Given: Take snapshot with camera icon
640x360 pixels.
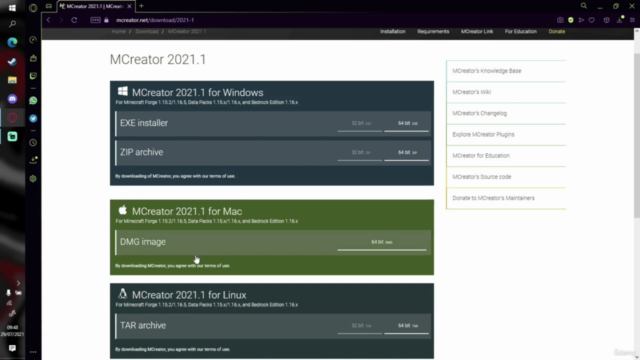Looking at the screenshot, I should pyautogui.click(x=560, y=20).
